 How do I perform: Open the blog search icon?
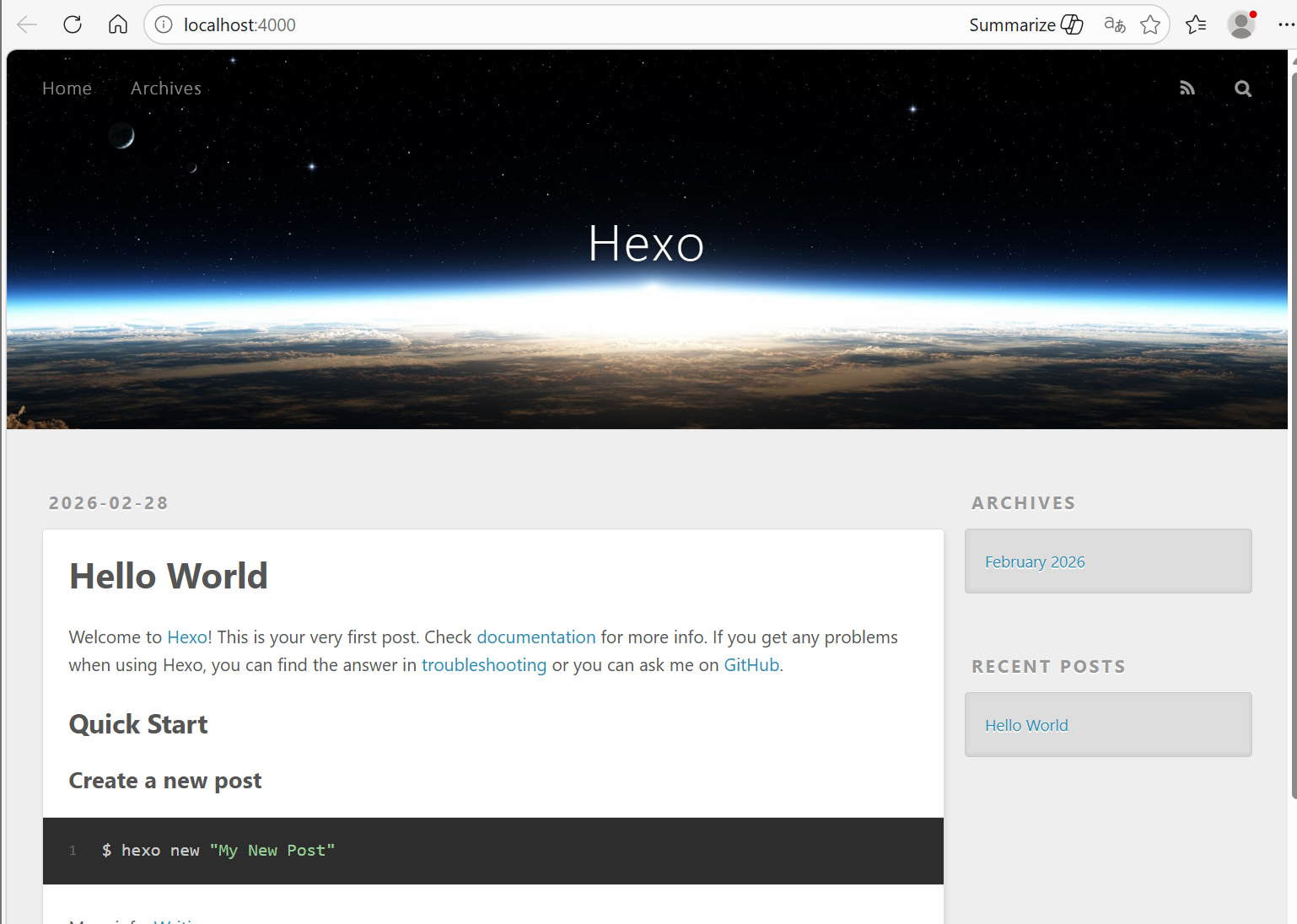click(x=1243, y=89)
